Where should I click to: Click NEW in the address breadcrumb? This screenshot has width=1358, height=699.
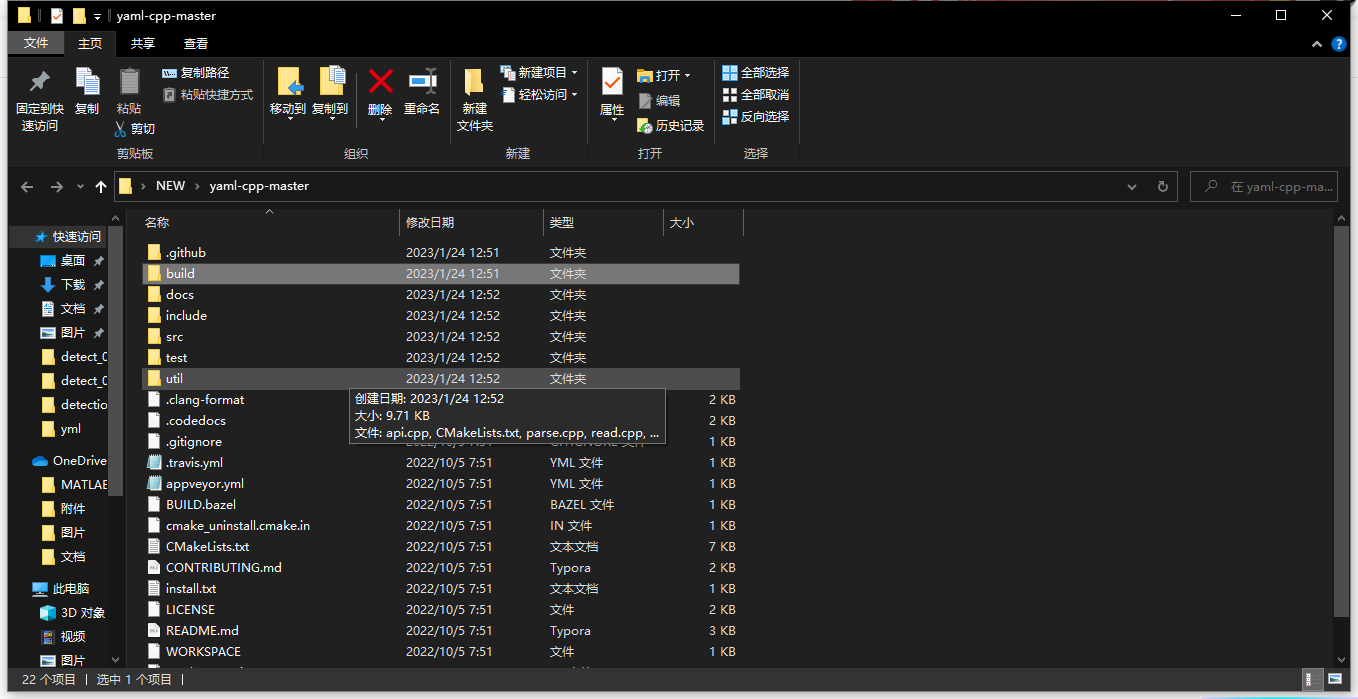(x=170, y=186)
